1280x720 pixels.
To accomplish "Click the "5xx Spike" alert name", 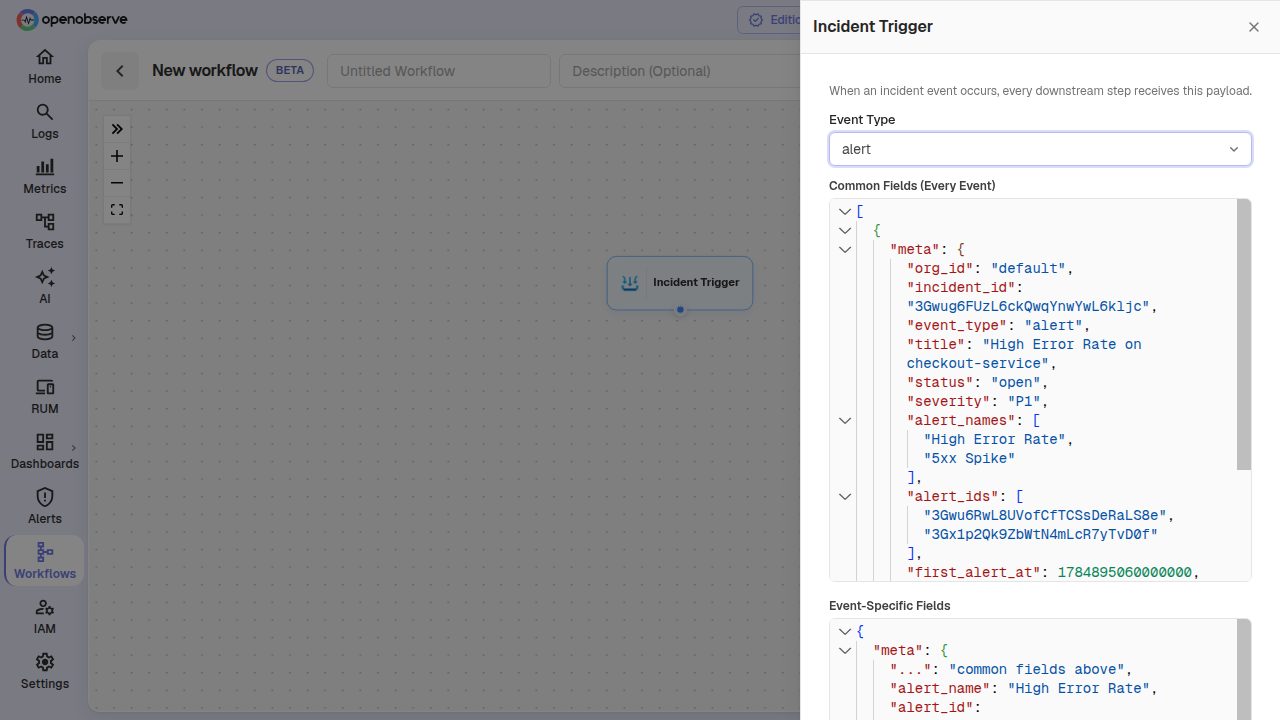I will (x=969, y=459).
